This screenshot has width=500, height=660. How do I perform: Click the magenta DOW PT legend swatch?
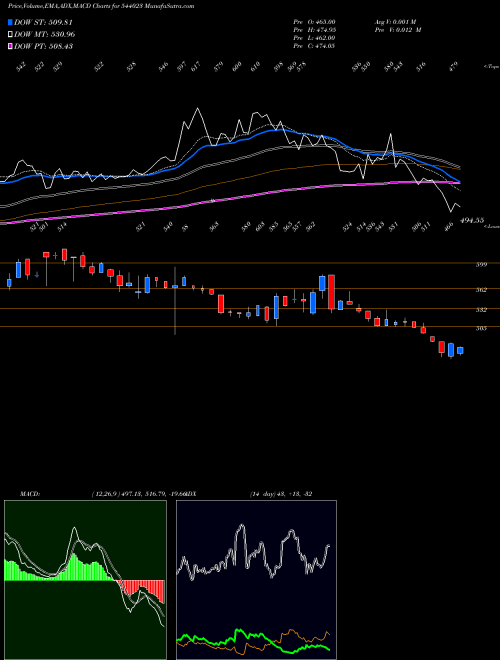[10, 46]
